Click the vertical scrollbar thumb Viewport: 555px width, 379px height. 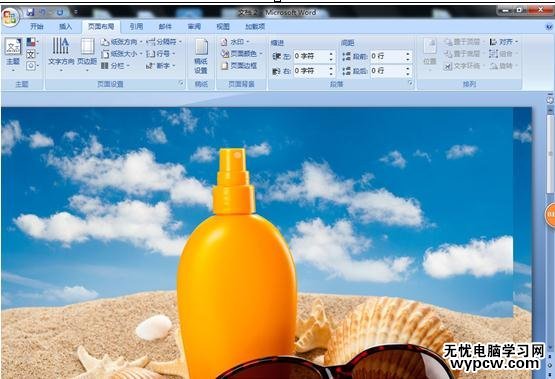(550, 154)
